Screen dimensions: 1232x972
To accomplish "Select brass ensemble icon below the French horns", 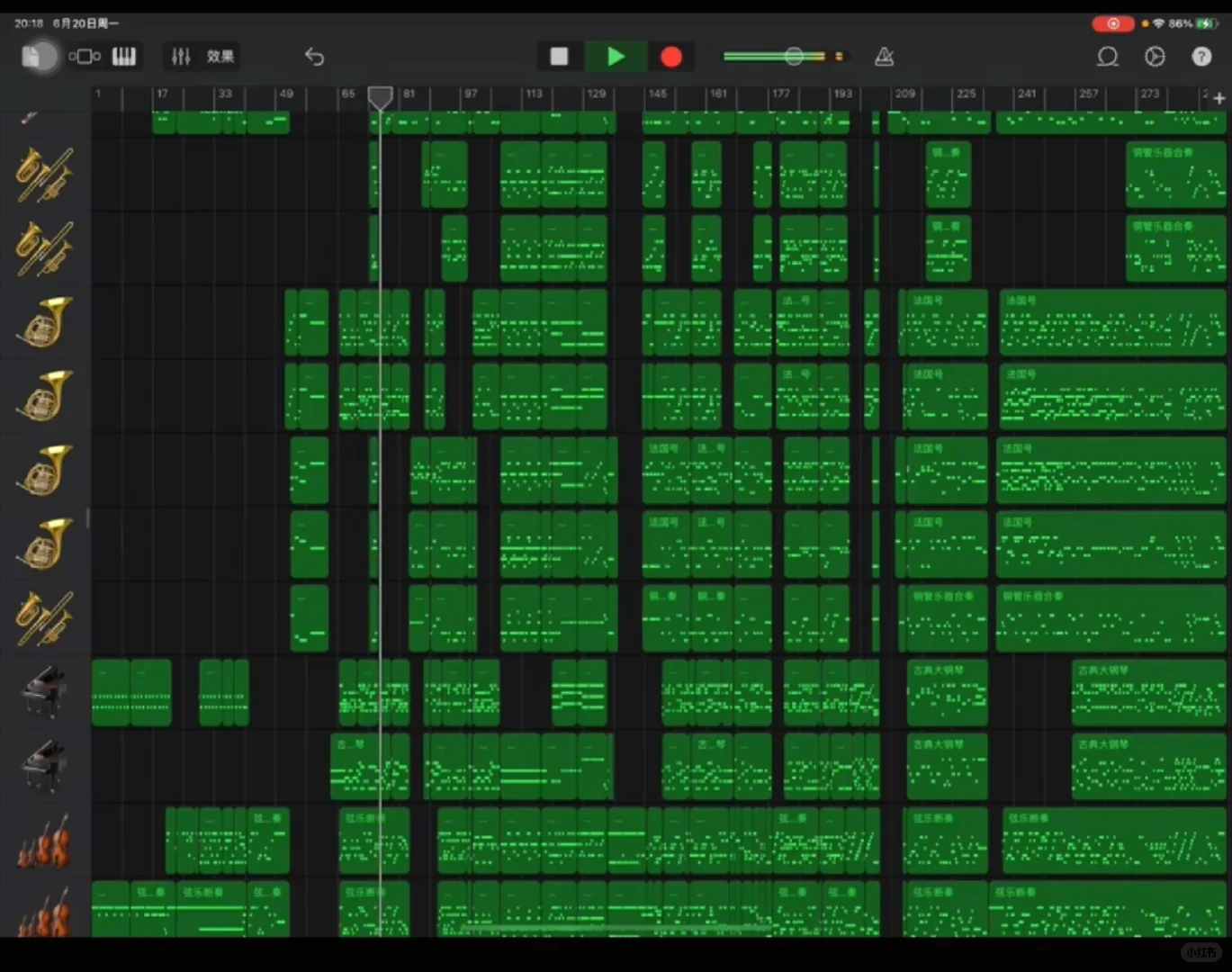I will coord(44,618).
